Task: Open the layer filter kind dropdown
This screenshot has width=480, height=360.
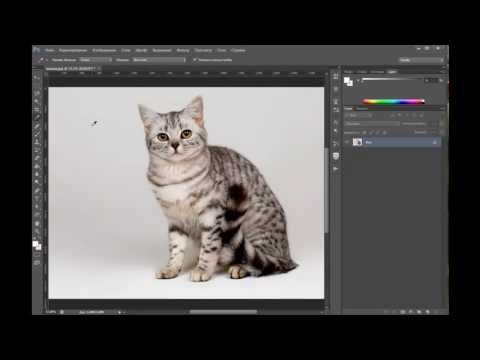Action: (358, 115)
